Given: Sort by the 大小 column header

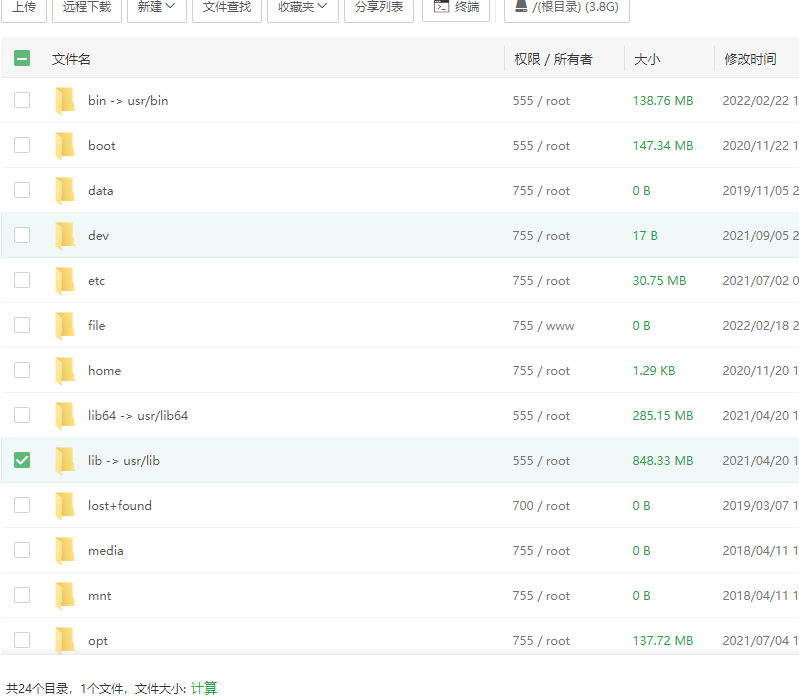Looking at the screenshot, I should pyautogui.click(x=647, y=59).
